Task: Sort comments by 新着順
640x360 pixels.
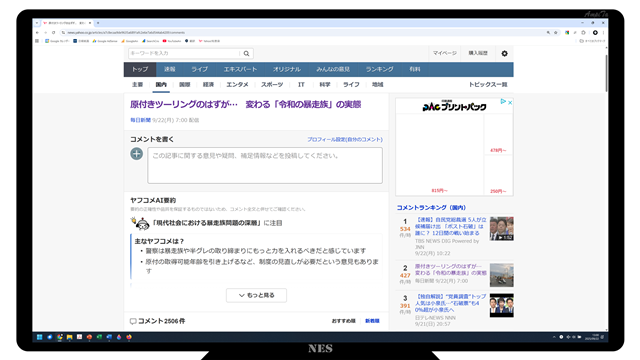Action: pyautogui.click(x=372, y=321)
